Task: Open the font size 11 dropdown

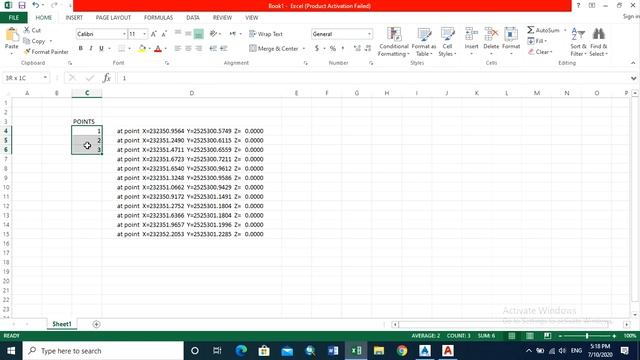Action: tap(144, 34)
